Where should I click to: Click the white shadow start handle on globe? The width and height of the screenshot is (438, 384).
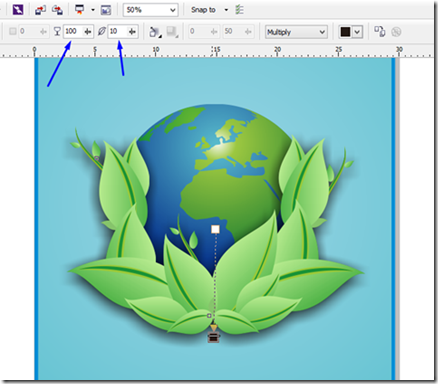[x=215, y=229]
